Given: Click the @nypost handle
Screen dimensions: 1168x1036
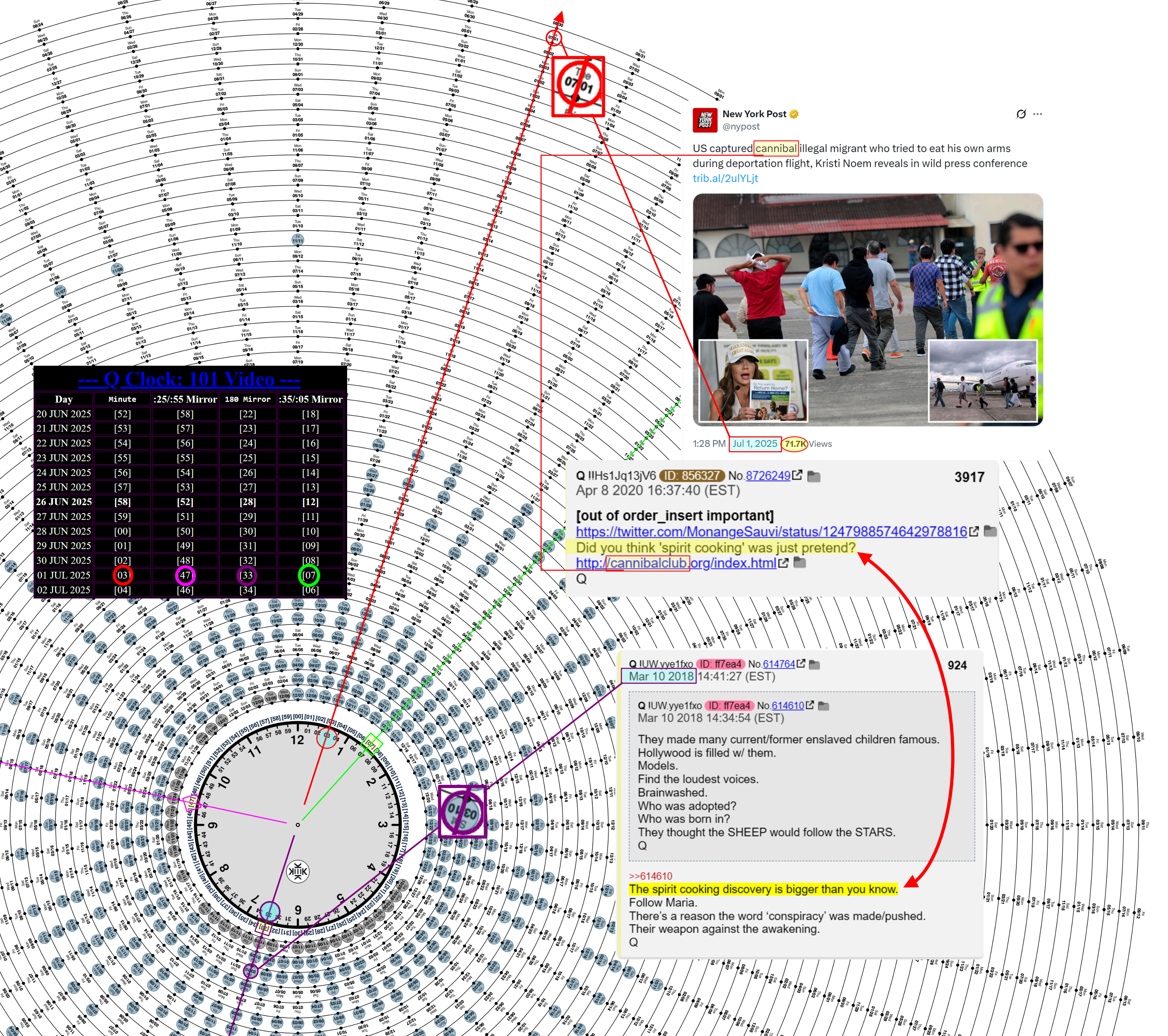Looking at the screenshot, I should [x=741, y=127].
